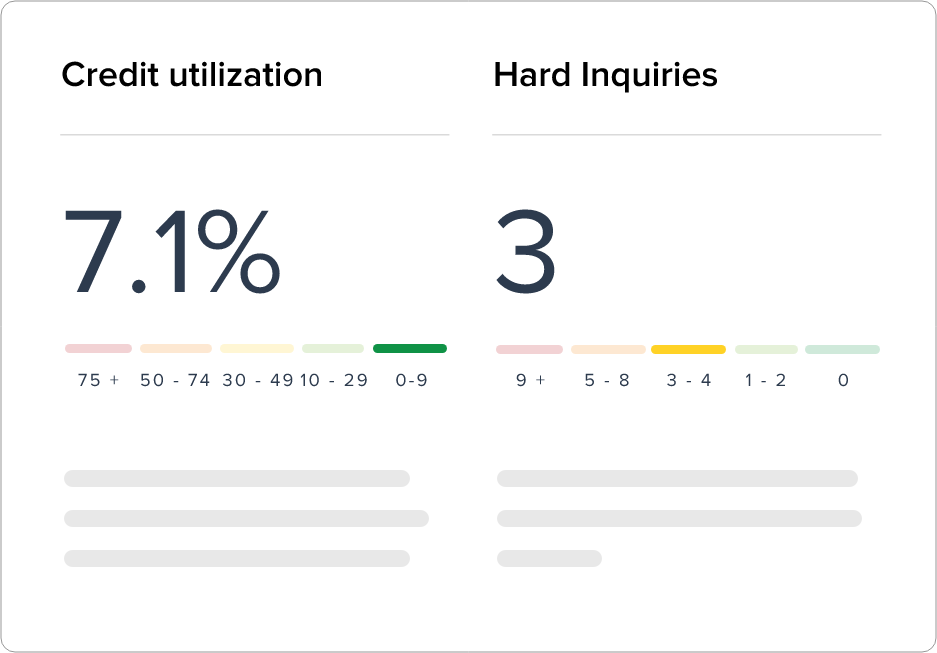Screen dimensions: 937x653
Task: Click the peach 5 - 8 inquiries bar
Action: [608, 350]
